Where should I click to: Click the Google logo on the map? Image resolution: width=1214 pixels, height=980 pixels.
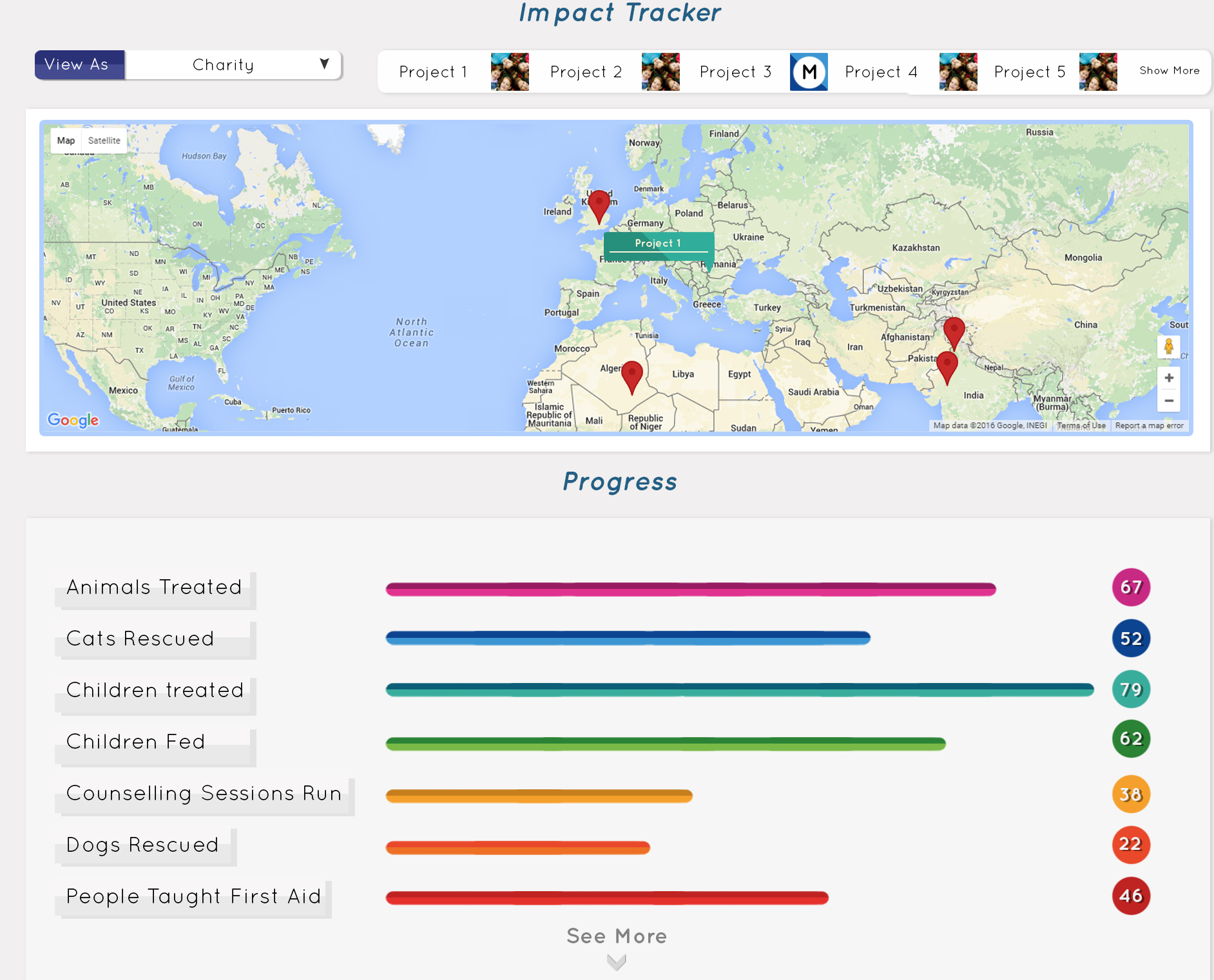(73, 420)
